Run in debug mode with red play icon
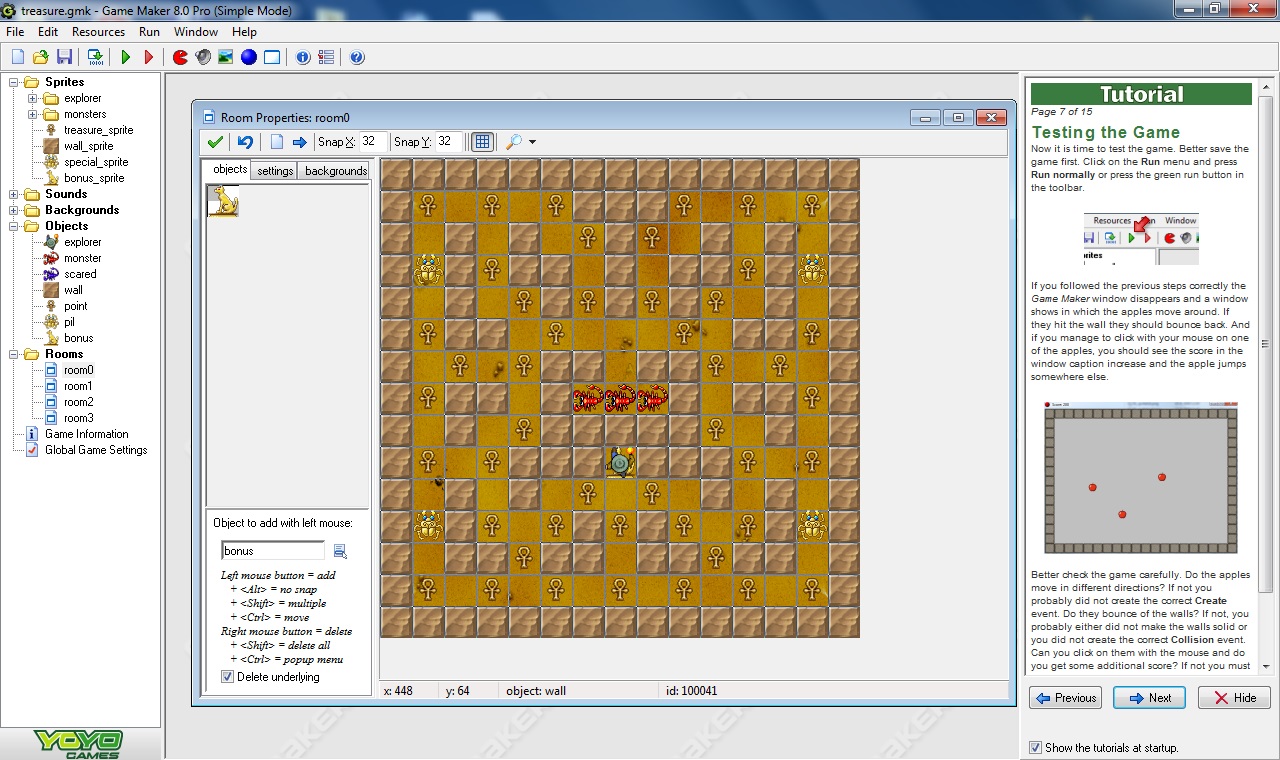 click(x=149, y=57)
